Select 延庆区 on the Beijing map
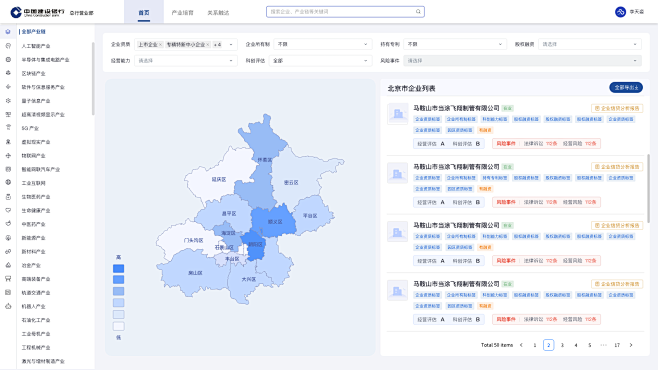 point(219,179)
